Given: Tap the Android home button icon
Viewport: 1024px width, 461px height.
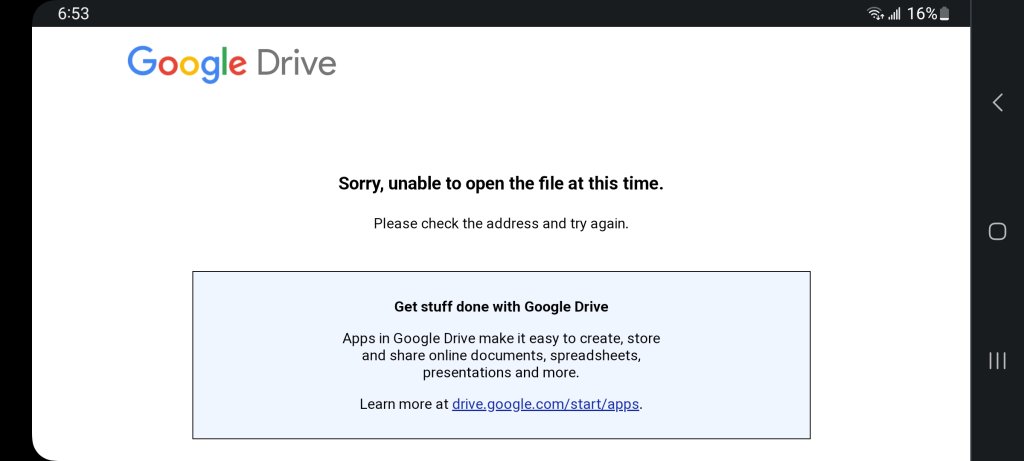Looking at the screenshot, I should coord(997,231).
